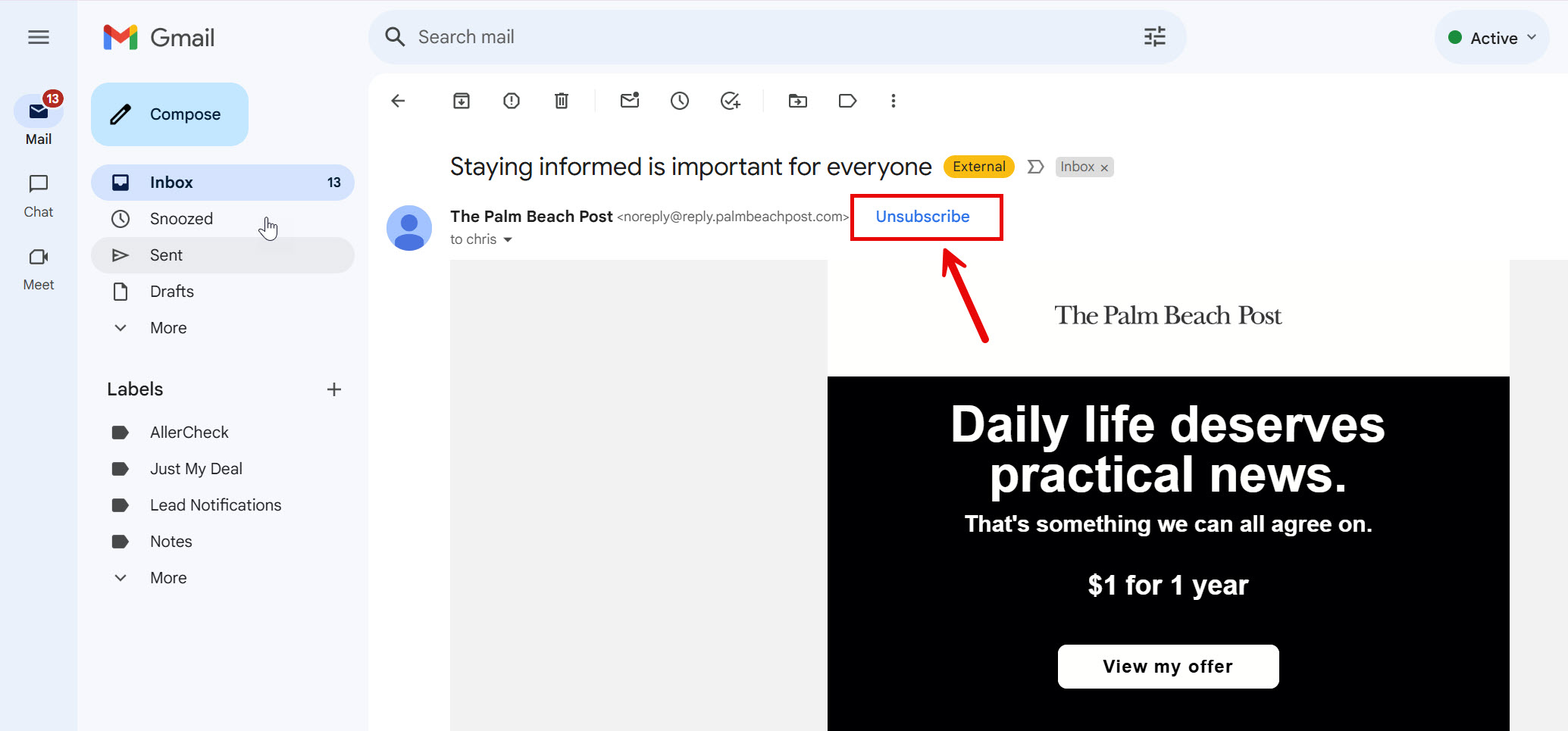Viewport: 1568px width, 731px height.
Task: Toggle the importance marker beside subject
Action: click(x=1036, y=167)
